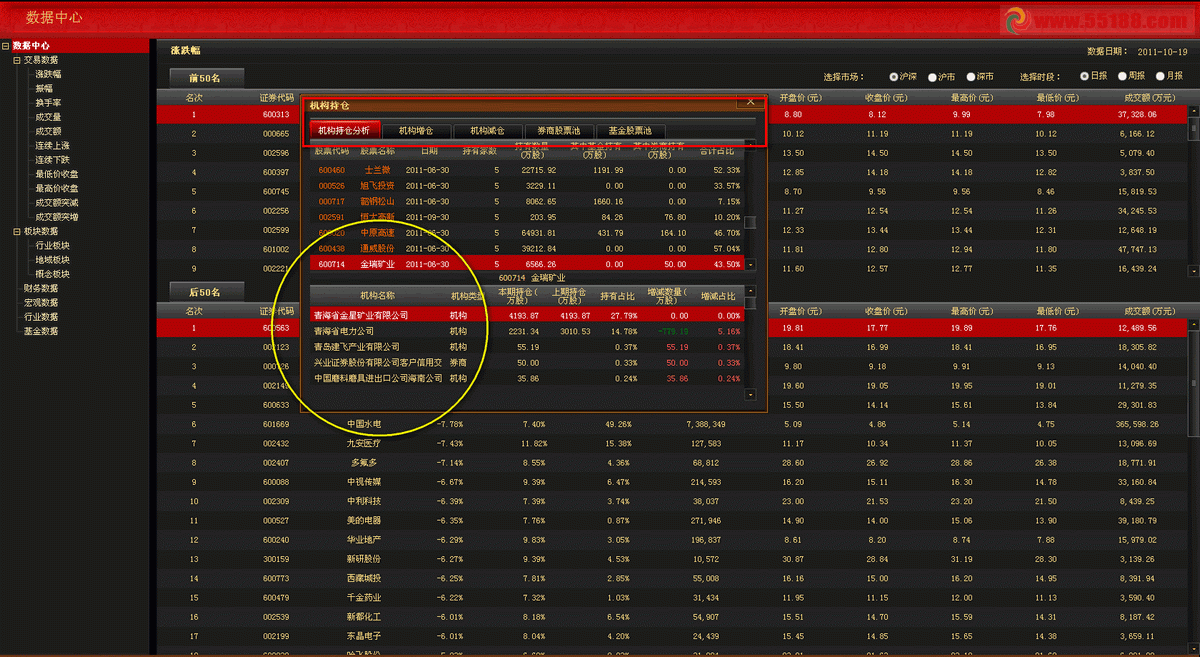This screenshot has height=657, width=1200.
Task: Click scroll-down arrow of dialog stock list
Action: click(751, 264)
